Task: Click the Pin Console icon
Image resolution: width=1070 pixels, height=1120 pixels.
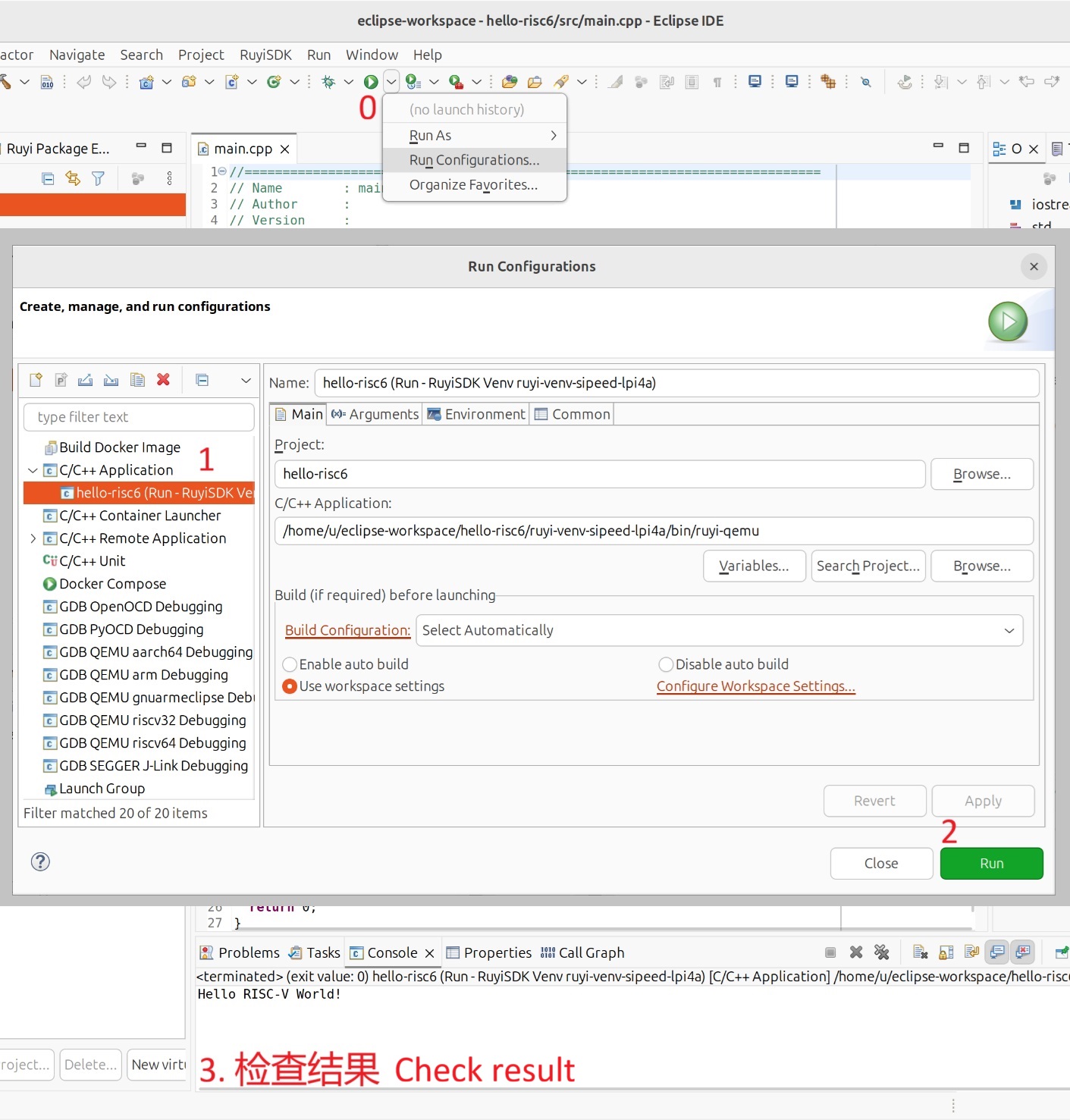Action: pos(1062,952)
